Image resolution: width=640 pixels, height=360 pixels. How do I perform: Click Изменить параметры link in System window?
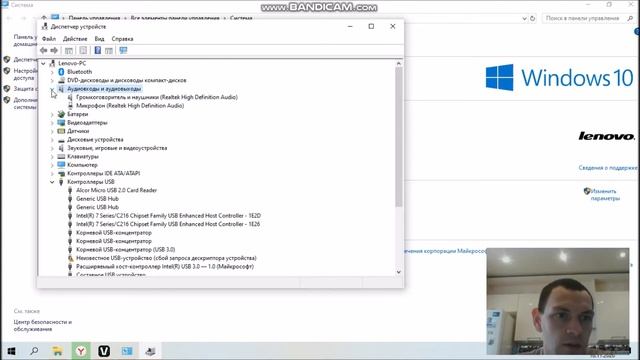click(x=605, y=195)
